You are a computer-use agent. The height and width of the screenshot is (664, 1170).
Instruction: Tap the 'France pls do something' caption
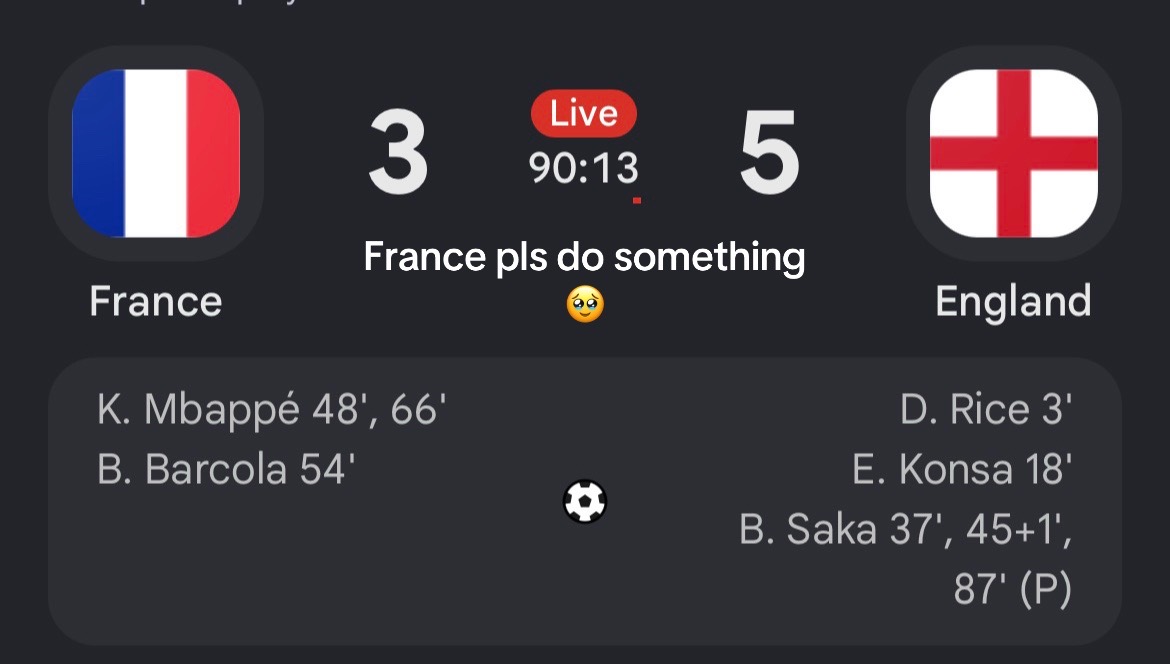pos(584,257)
